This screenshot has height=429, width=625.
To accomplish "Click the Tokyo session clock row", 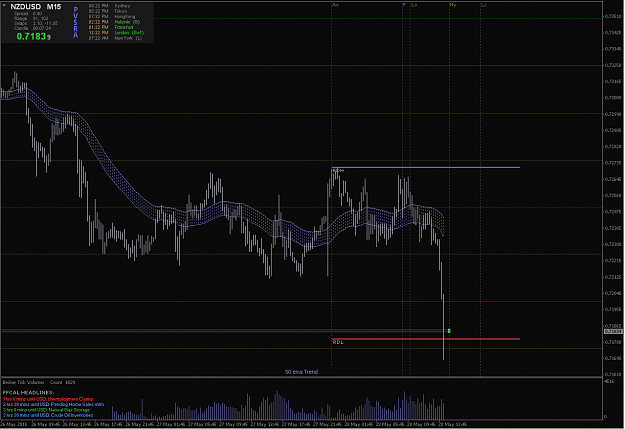I will (x=108, y=11).
